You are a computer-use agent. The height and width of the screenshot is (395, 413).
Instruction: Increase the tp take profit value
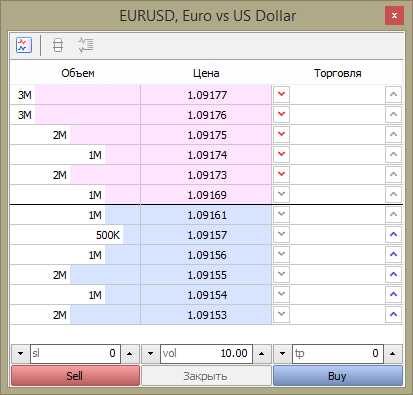393,354
